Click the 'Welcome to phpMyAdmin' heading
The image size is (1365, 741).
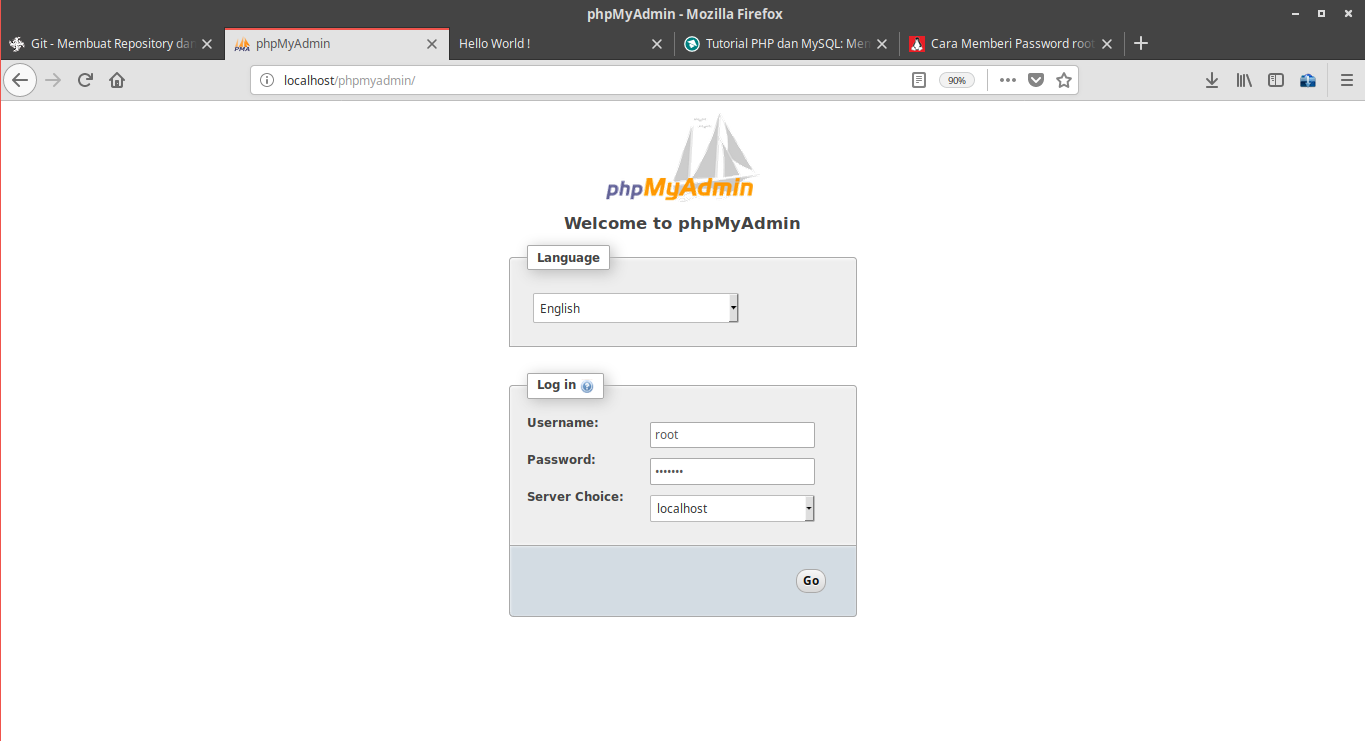point(682,223)
